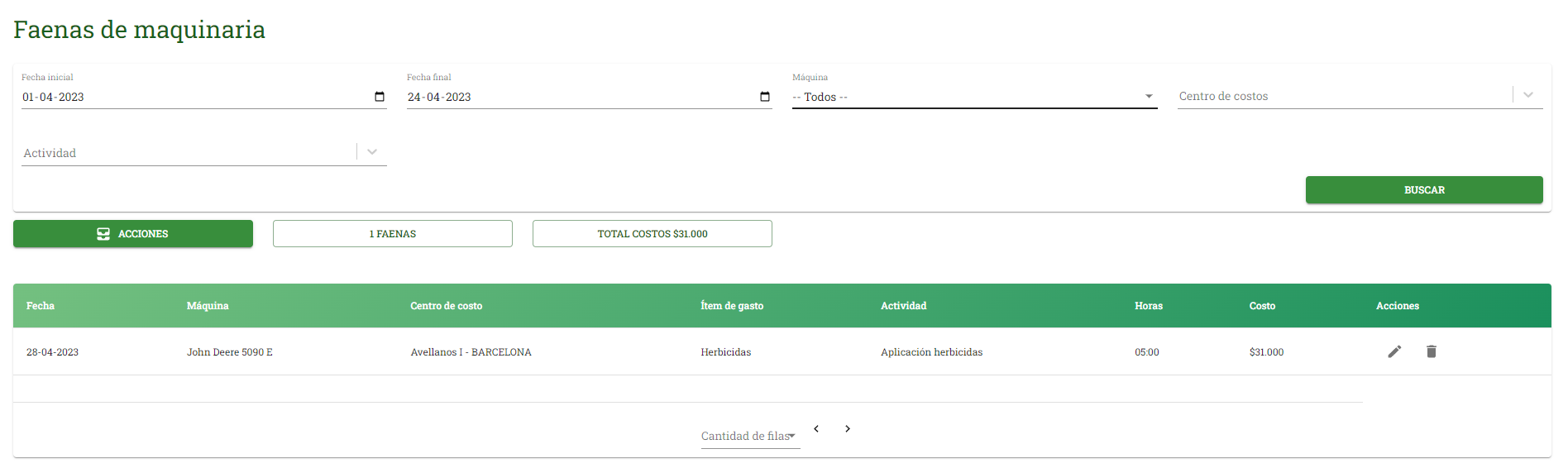Expand the Actividad dropdown

click(372, 152)
